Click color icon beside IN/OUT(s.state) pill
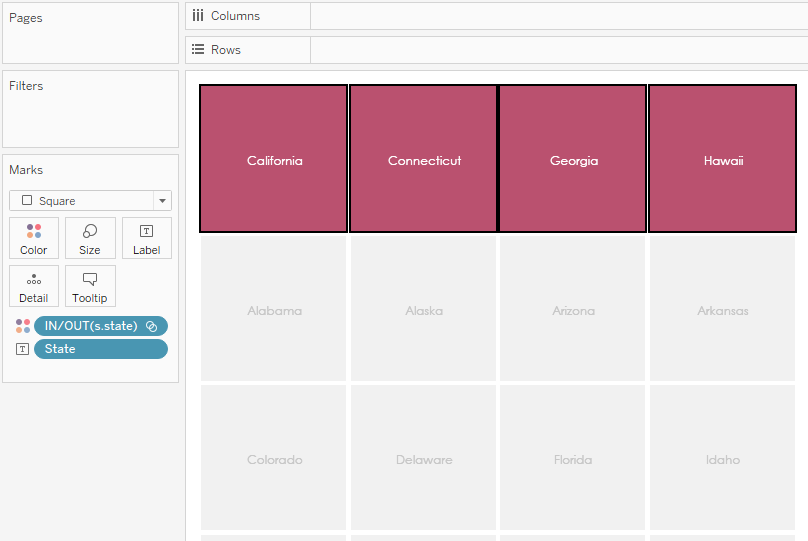The image size is (808, 541). point(22,326)
